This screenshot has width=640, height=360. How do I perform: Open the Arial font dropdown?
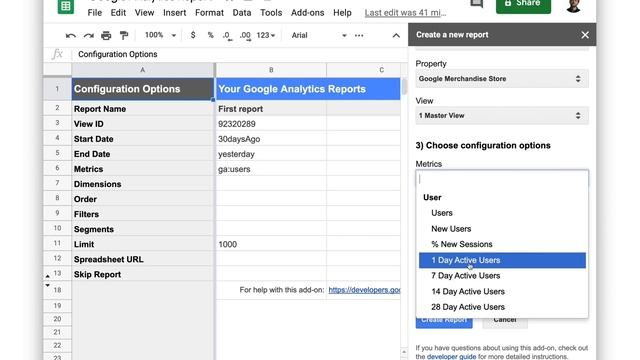coord(319,36)
